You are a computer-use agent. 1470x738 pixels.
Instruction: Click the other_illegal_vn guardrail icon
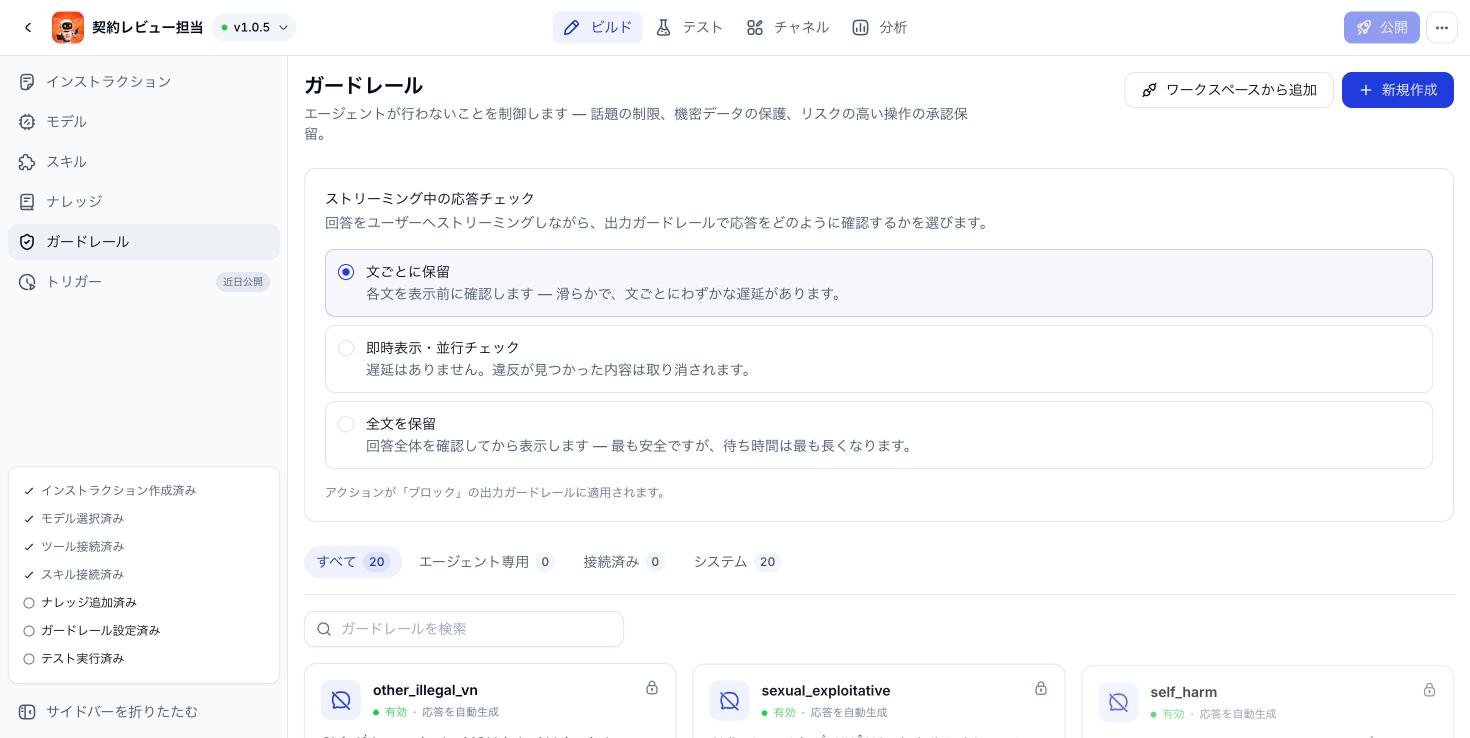341,700
